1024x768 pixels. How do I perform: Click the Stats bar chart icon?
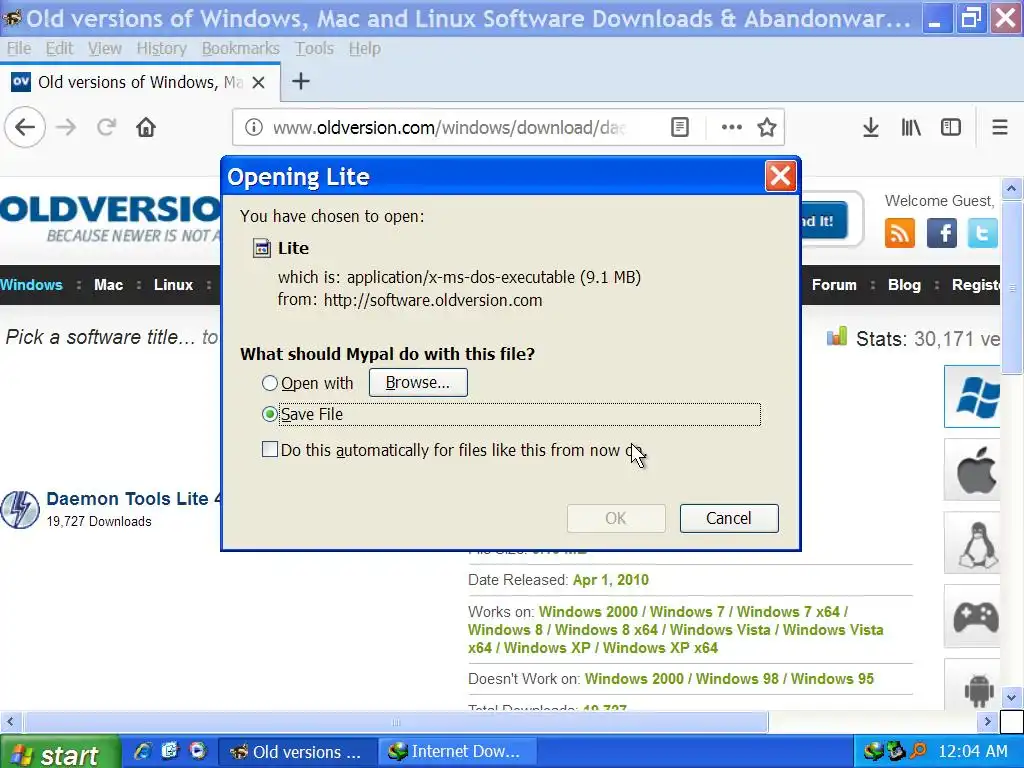point(837,336)
